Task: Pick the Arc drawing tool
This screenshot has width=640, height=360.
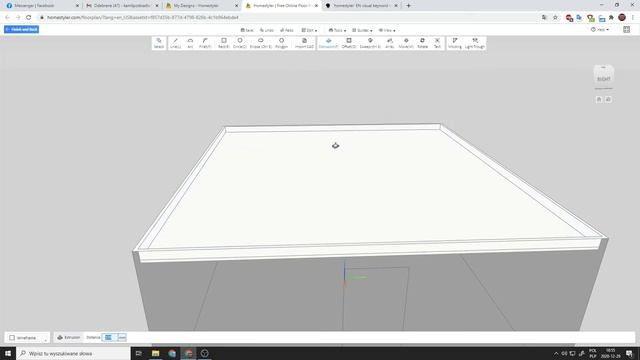Action: (190, 43)
